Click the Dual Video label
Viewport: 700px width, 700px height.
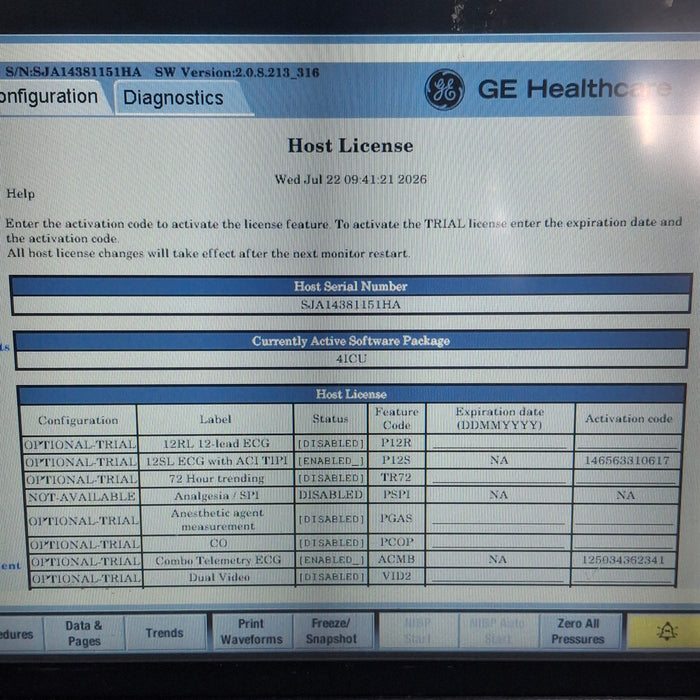[x=219, y=577]
